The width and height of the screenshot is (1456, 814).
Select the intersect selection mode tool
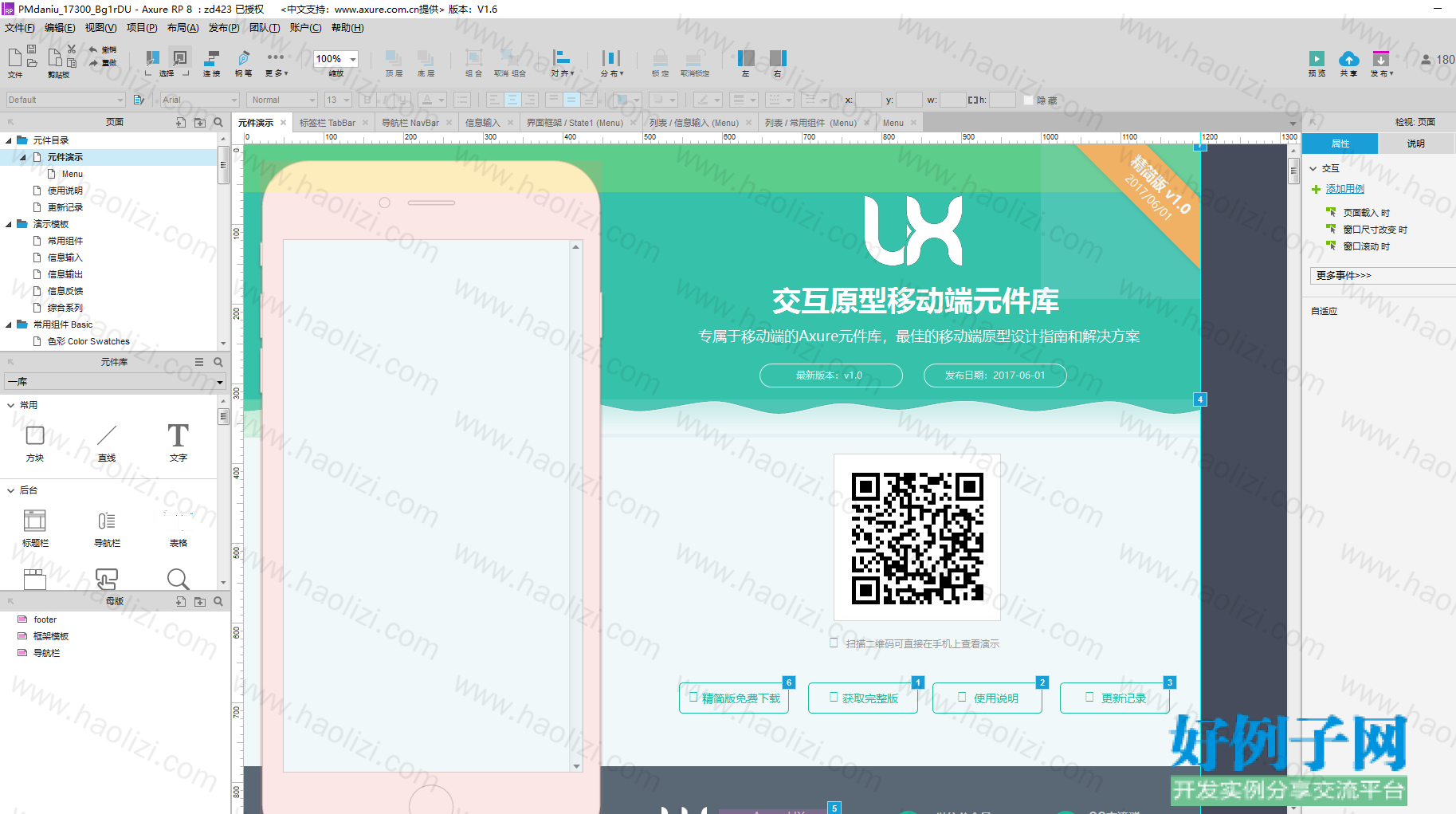click(152, 57)
